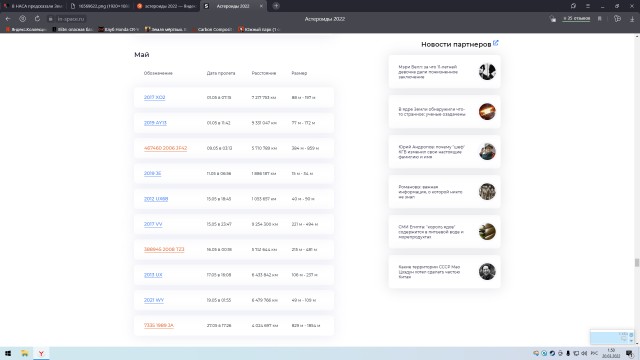Click the Расстояние column header
The image size is (640, 360).
(264, 73)
